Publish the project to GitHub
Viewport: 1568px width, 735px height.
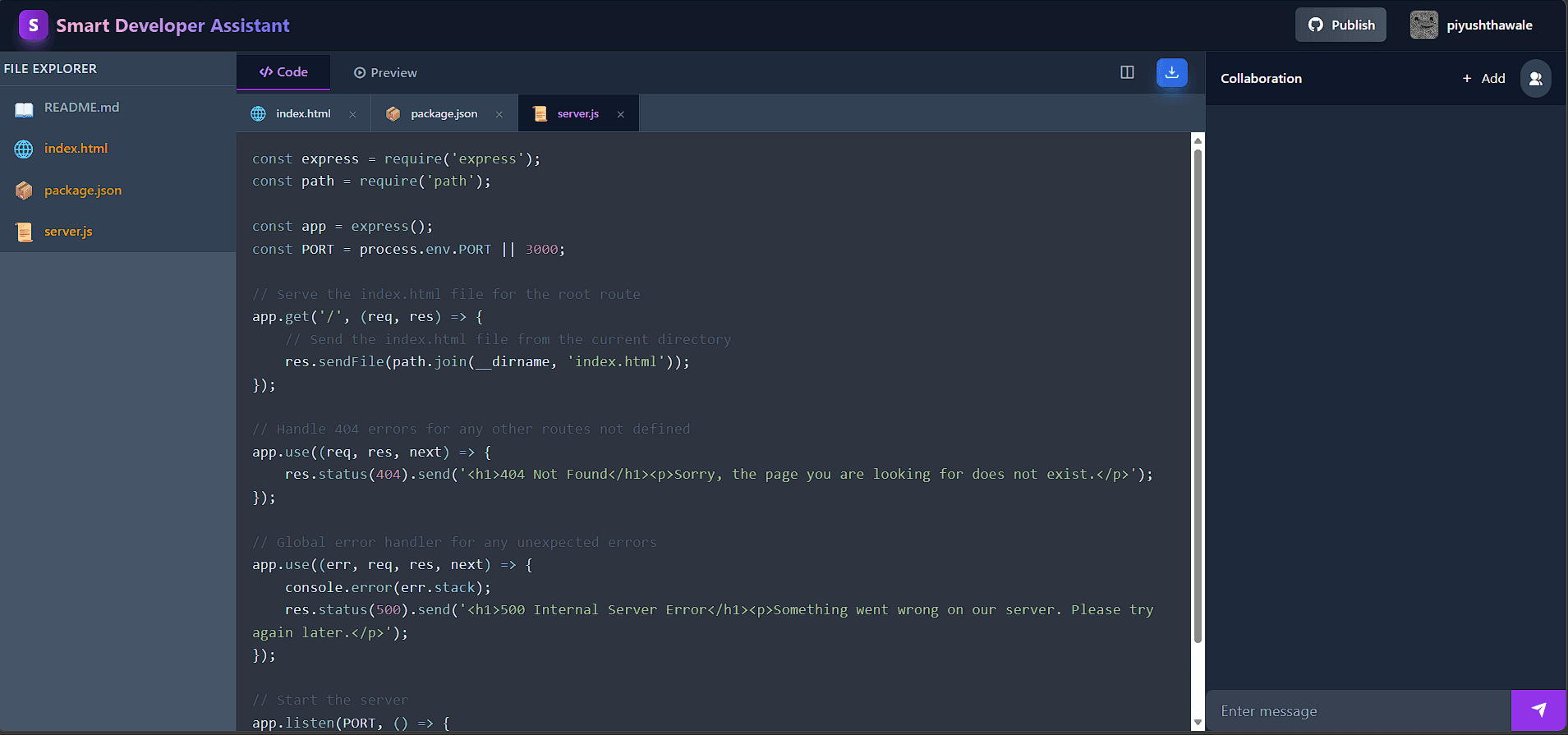[x=1340, y=25]
